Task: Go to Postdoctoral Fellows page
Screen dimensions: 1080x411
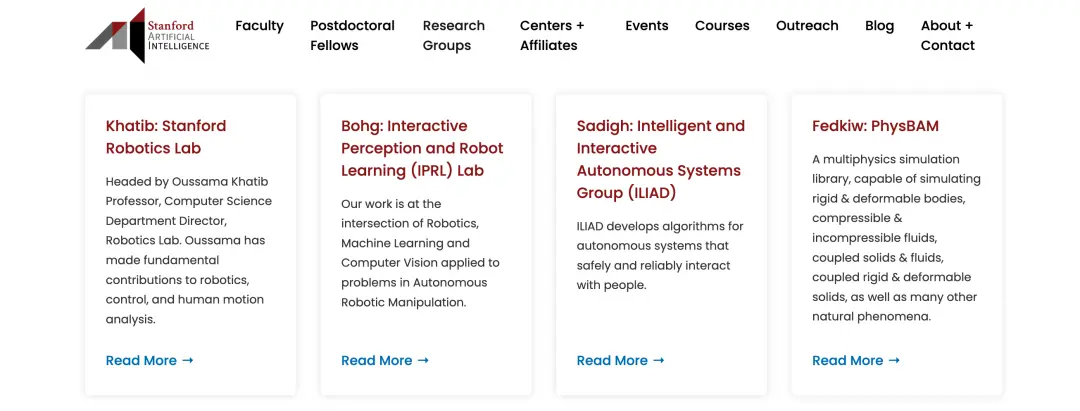Action: tap(352, 35)
